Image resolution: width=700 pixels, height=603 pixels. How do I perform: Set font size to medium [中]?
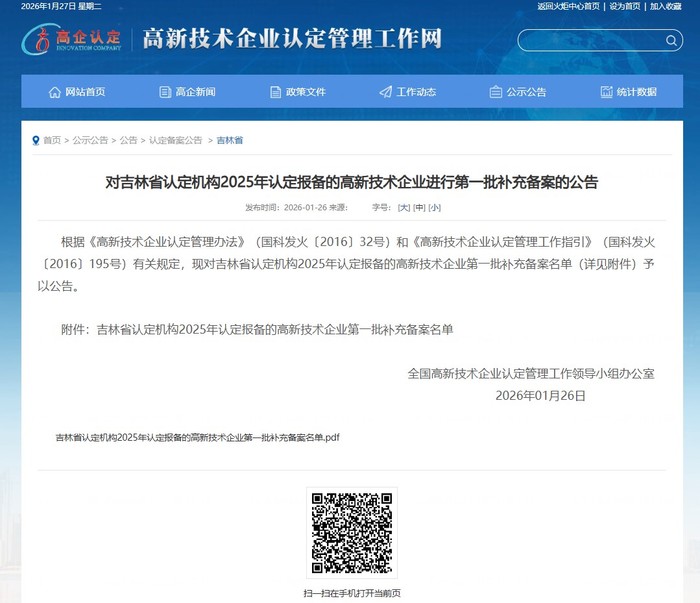tap(419, 207)
